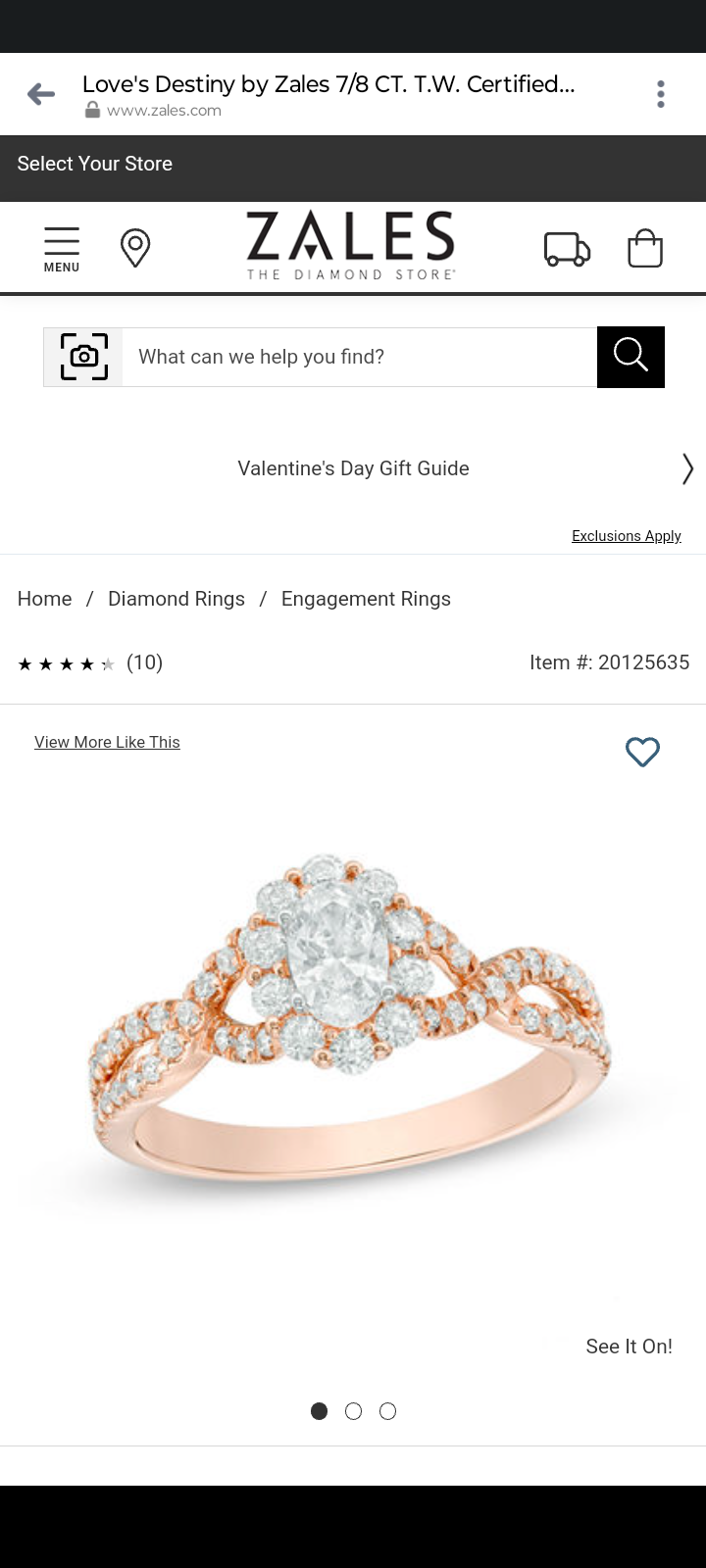Open Select Your Store bar

pyautogui.click(x=353, y=164)
